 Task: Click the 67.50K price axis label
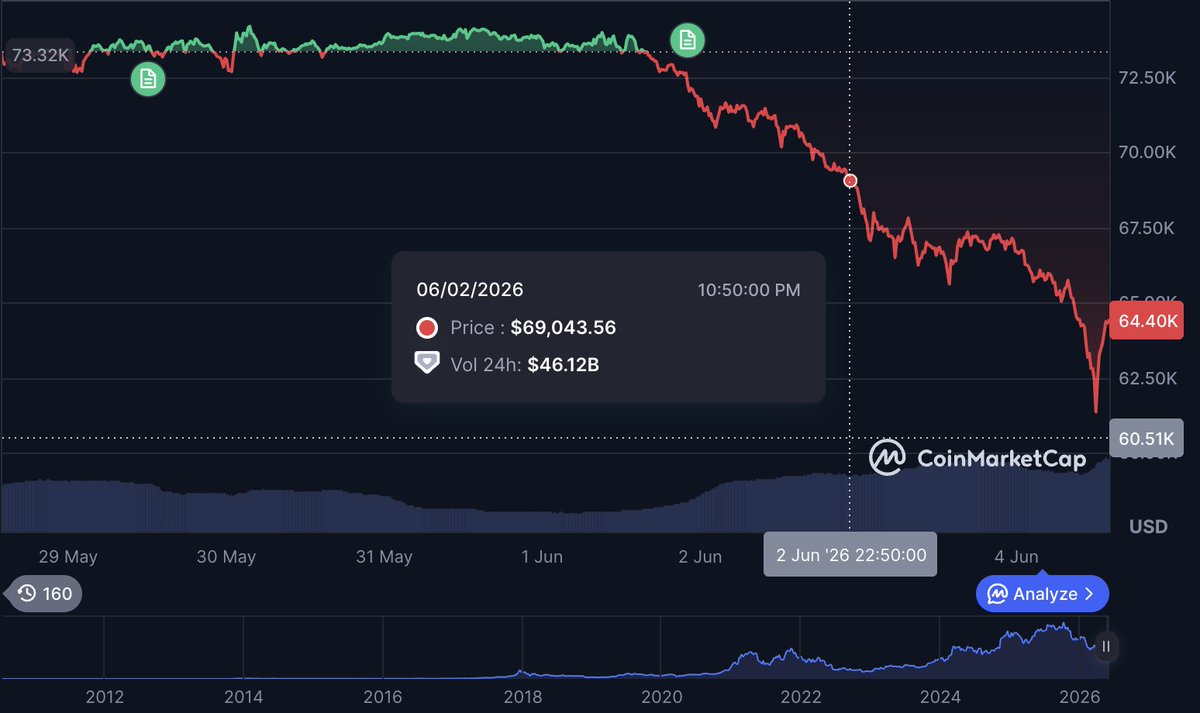[x=1147, y=228]
